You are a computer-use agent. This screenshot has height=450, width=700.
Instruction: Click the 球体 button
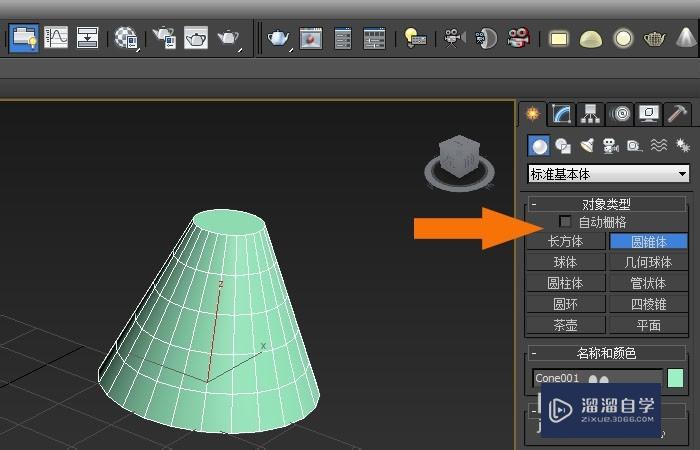566,262
